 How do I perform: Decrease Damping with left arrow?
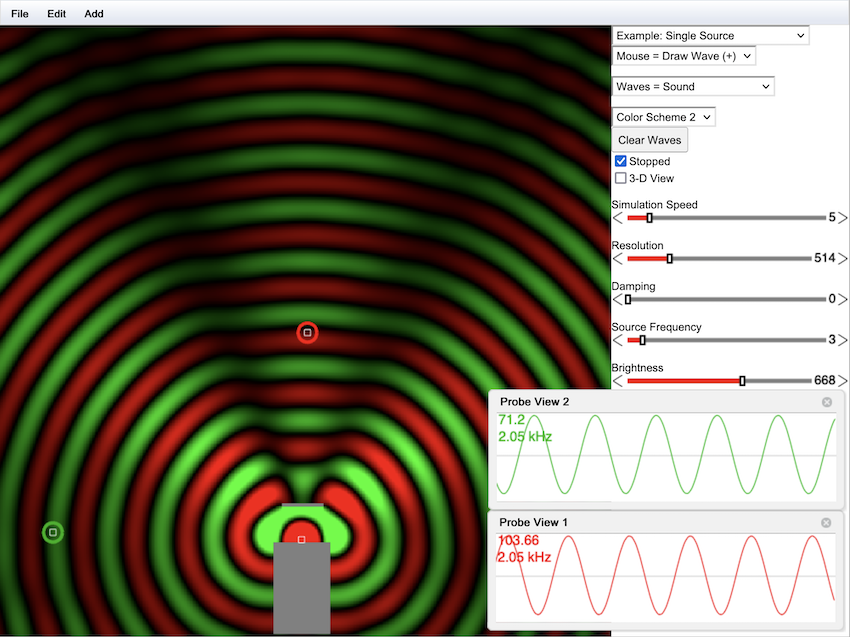(617, 299)
